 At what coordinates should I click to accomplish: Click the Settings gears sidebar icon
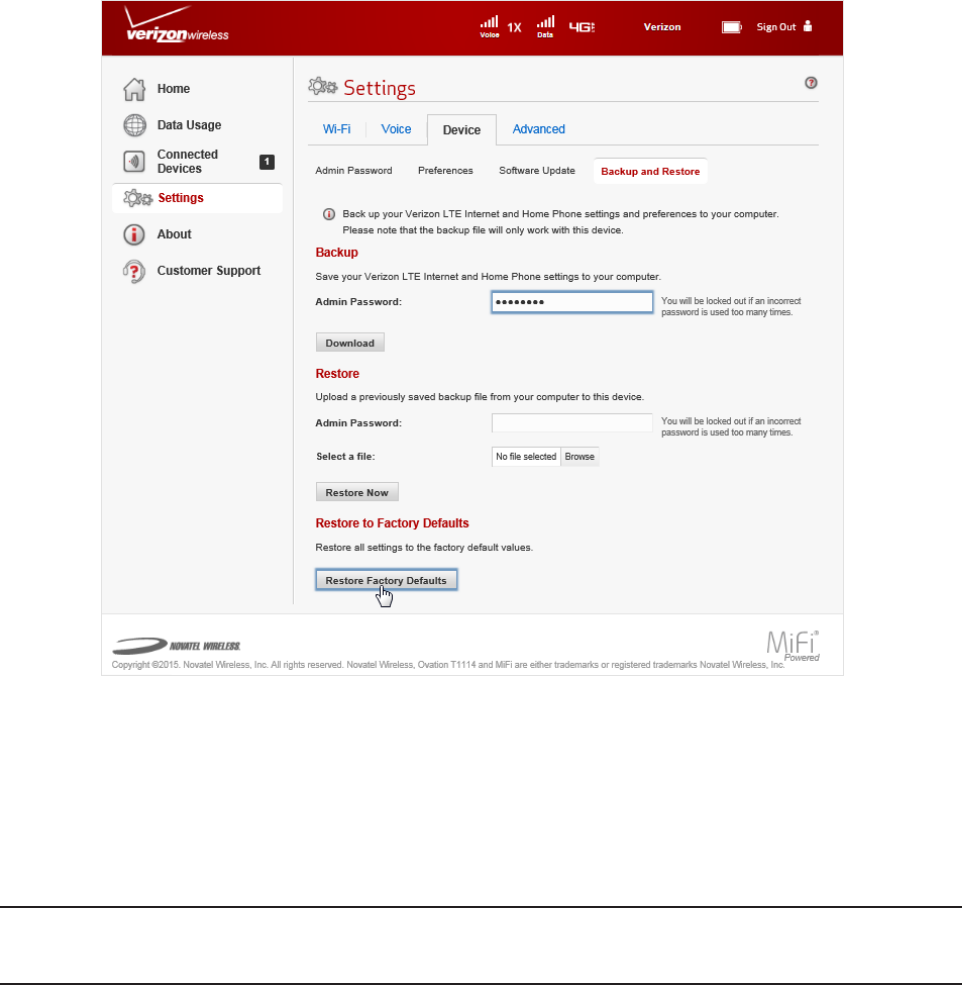click(x=138, y=199)
